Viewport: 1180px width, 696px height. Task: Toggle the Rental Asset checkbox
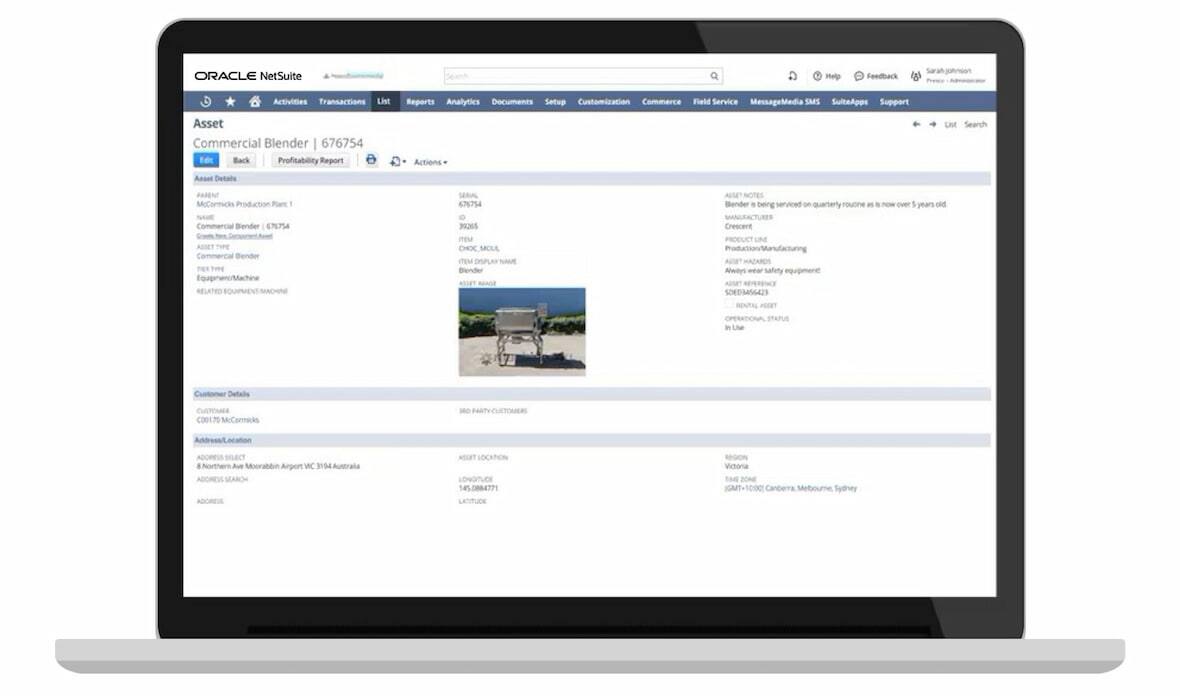729,305
